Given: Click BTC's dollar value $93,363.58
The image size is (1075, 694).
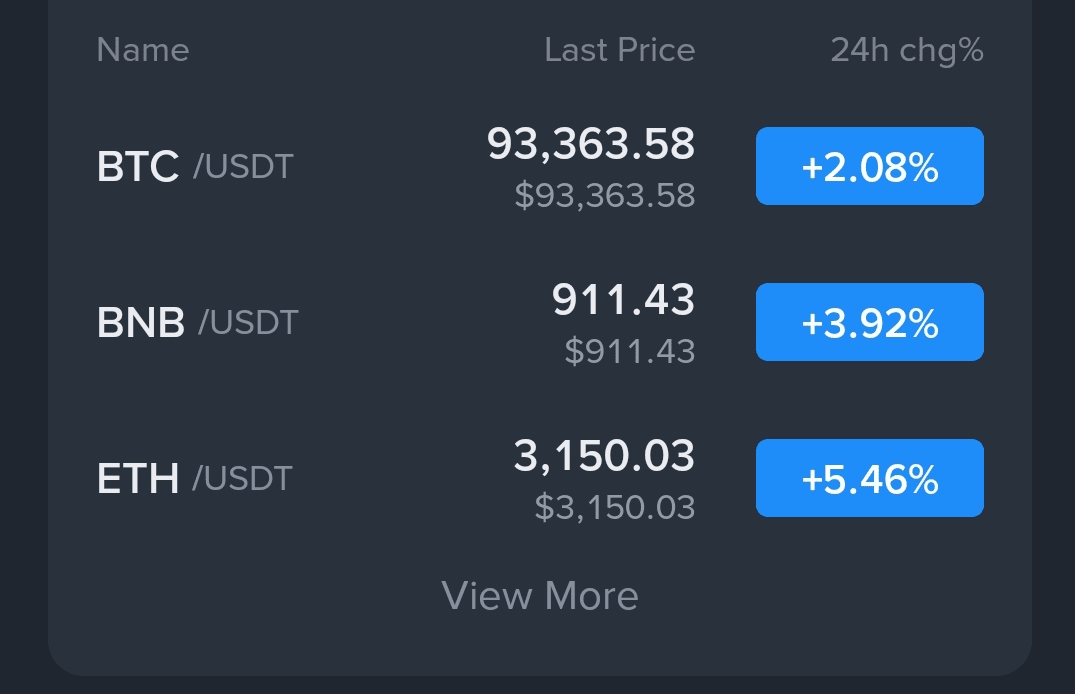Looking at the screenshot, I should pyautogui.click(x=604, y=195).
